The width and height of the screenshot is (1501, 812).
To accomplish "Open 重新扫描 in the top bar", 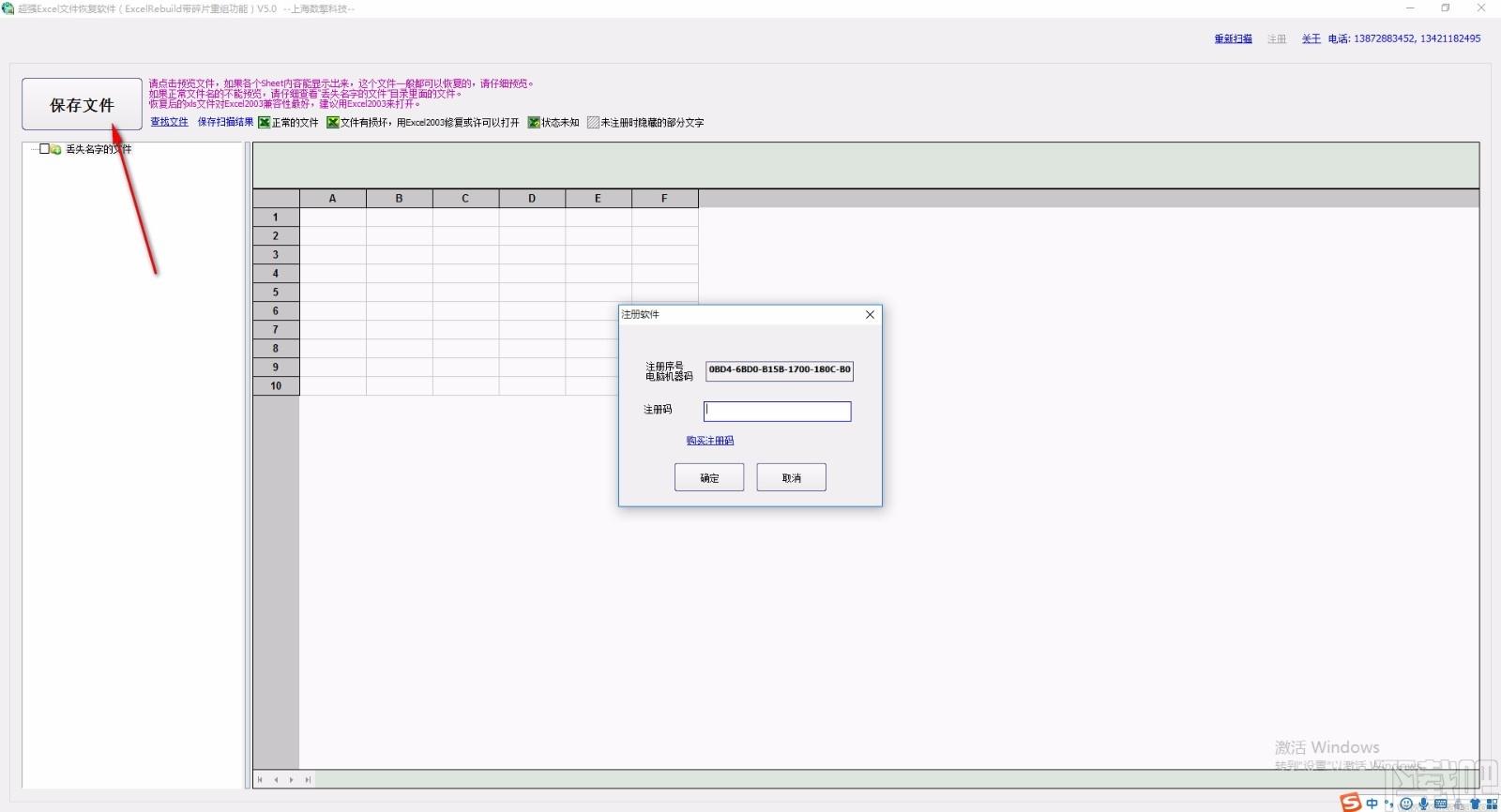I will click(1233, 38).
